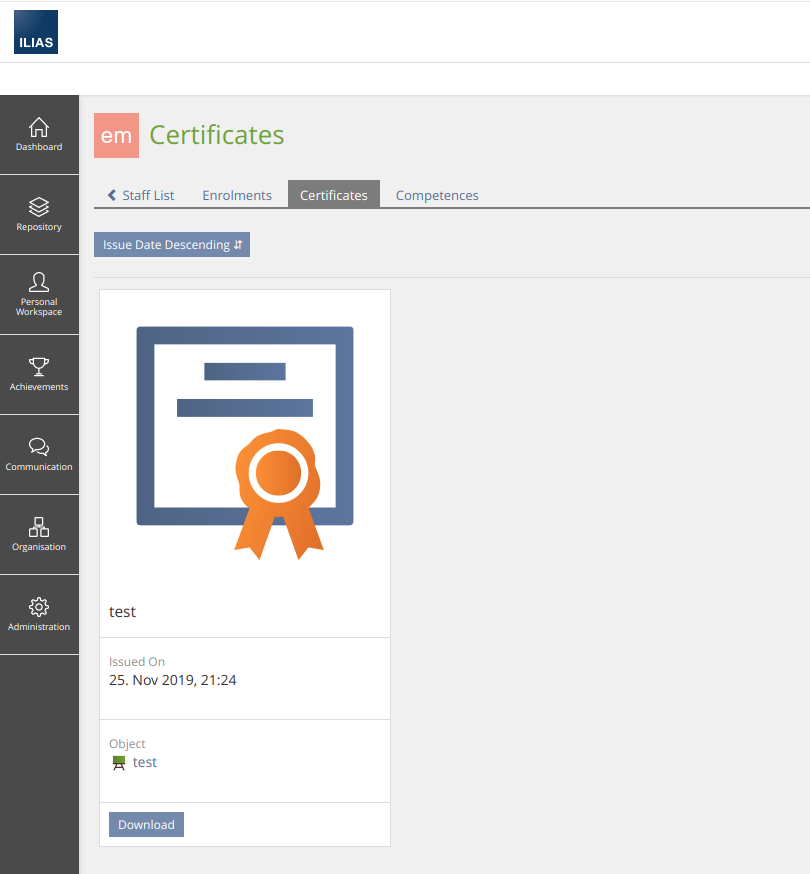The image size is (810, 874).
Task: Click the ILIAS logo in the header
Action: click(x=36, y=32)
